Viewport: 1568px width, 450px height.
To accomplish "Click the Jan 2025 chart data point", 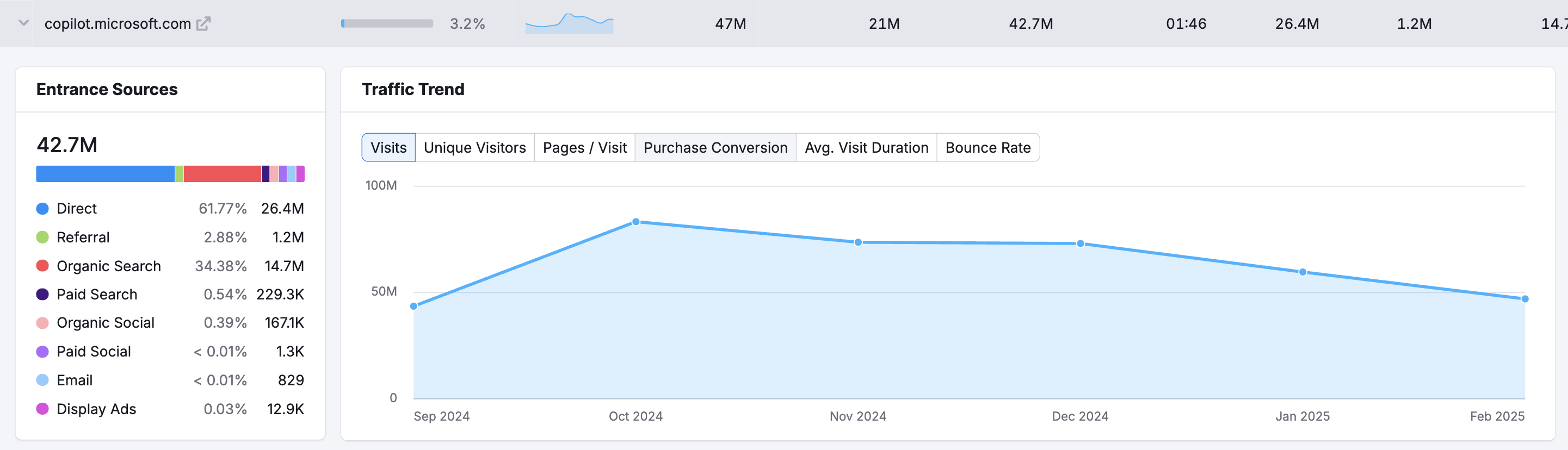I will (1302, 272).
